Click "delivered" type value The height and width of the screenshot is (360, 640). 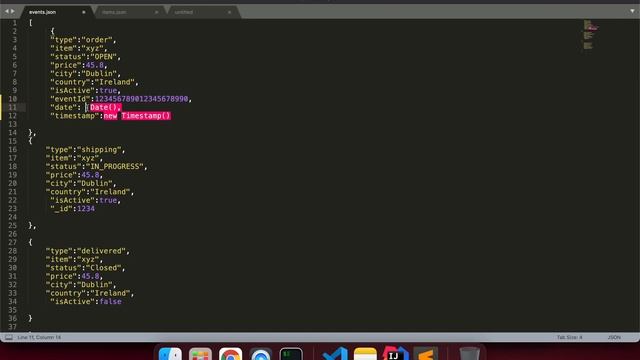click(x=101, y=251)
